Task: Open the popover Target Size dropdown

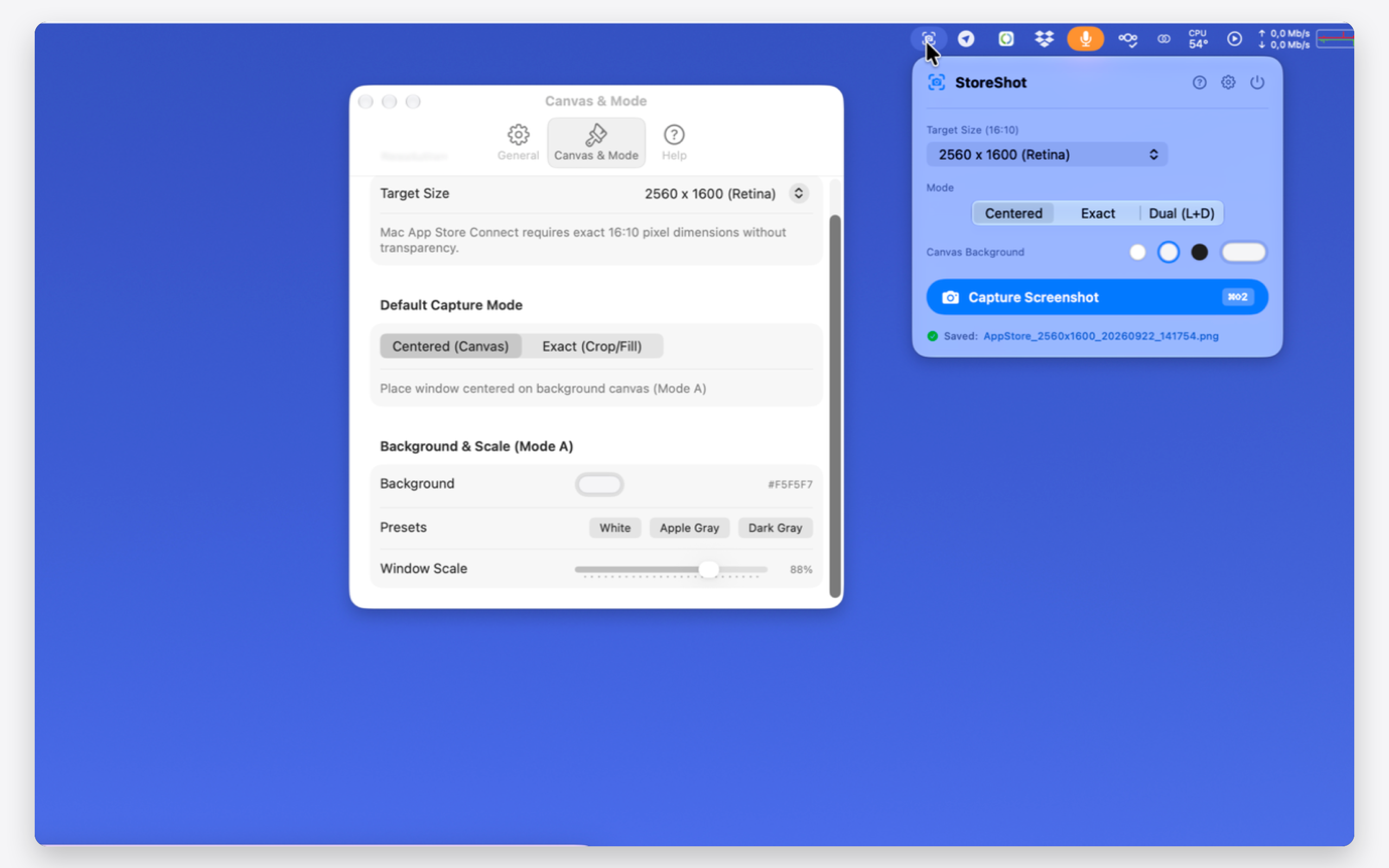Action: coord(1046,155)
